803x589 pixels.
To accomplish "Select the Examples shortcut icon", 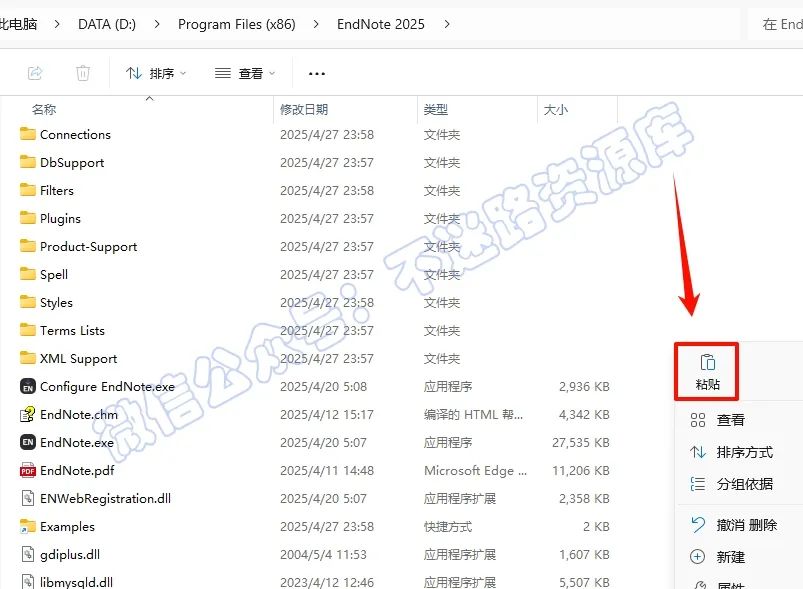I will [28, 526].
